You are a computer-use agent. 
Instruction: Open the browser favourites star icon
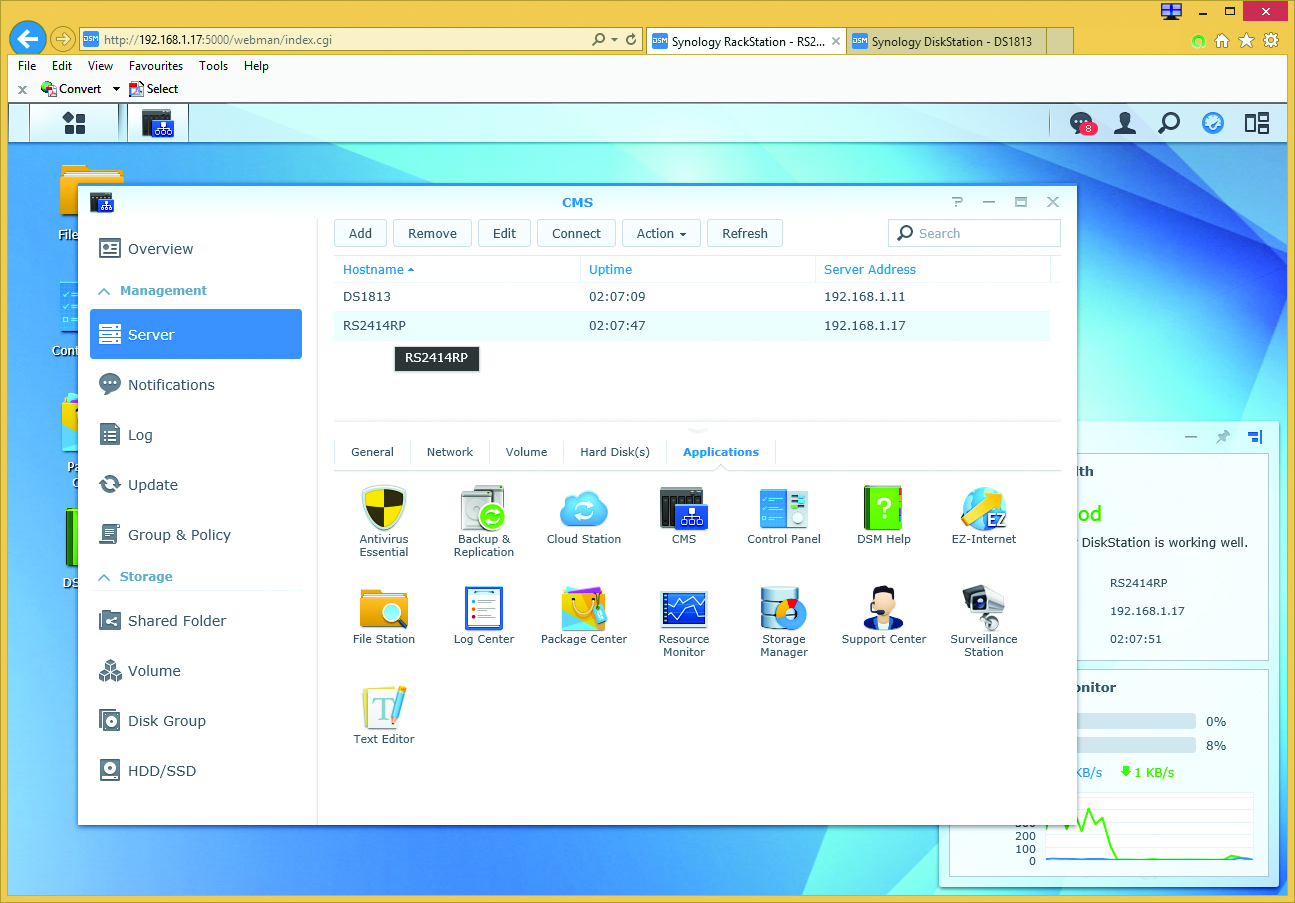1246,41
